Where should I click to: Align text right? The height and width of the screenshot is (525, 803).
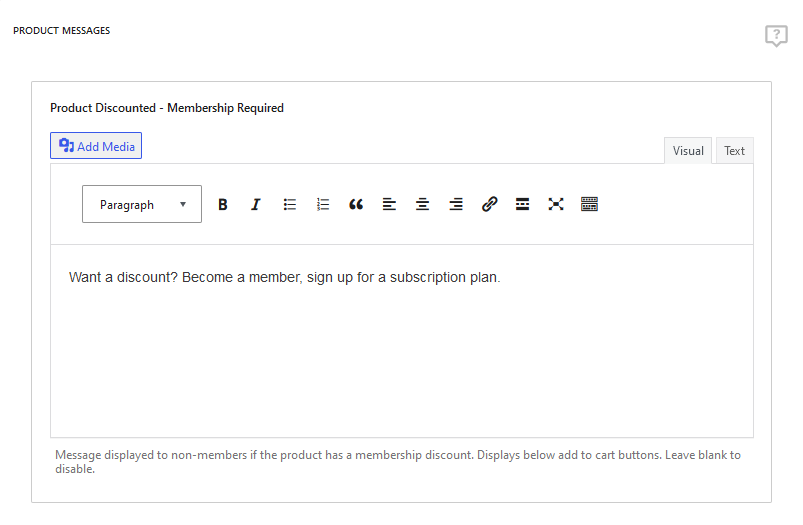coord(456,204)
